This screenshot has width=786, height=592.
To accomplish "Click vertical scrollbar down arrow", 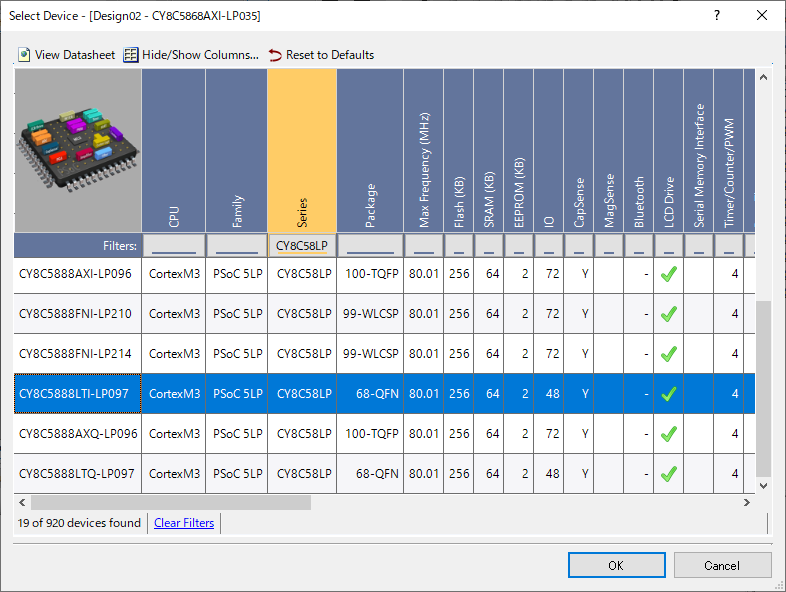I will tap(763, 485).
